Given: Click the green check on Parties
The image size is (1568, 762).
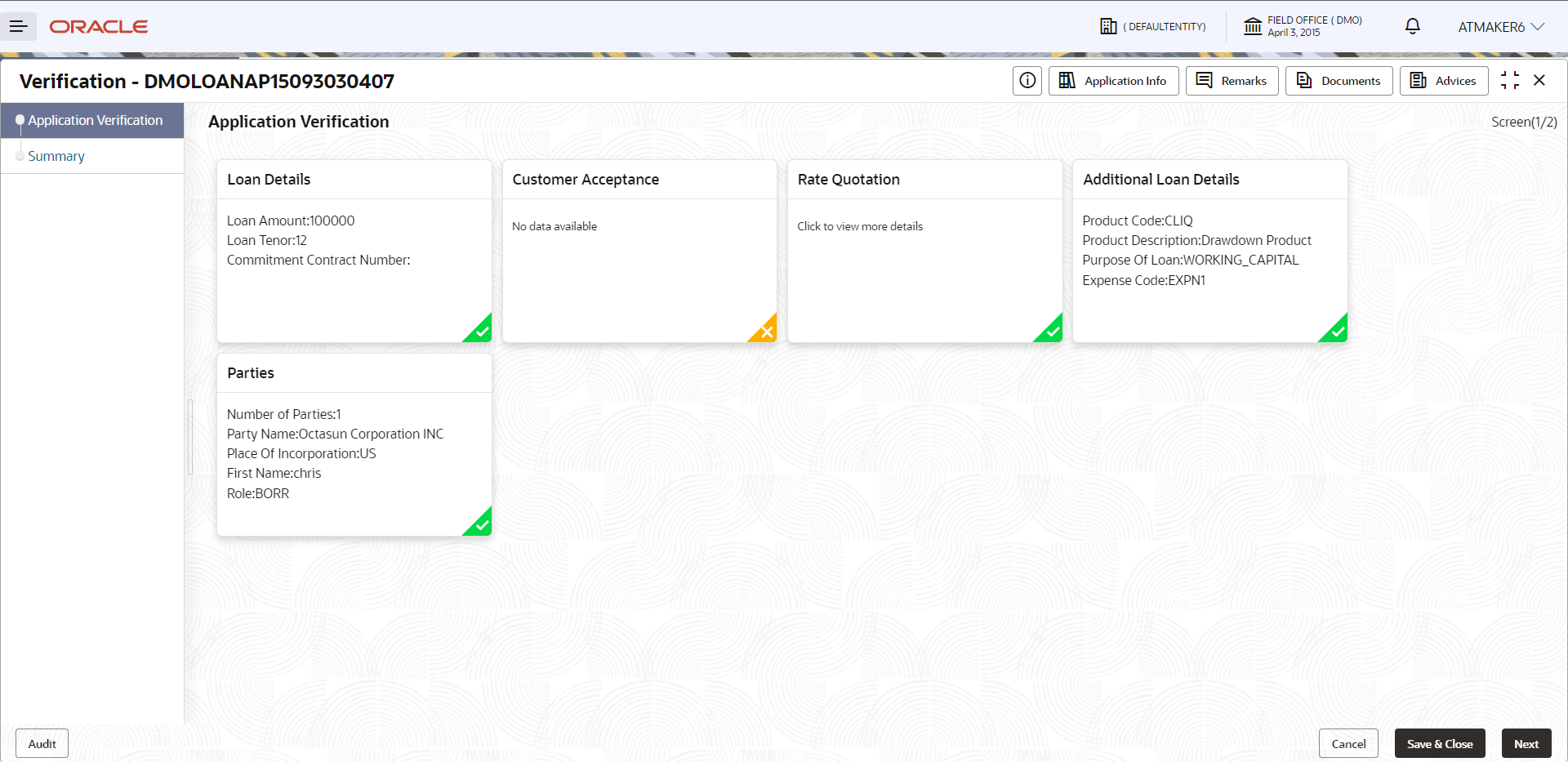Looking at the screenshot, I should click(481, 525).
